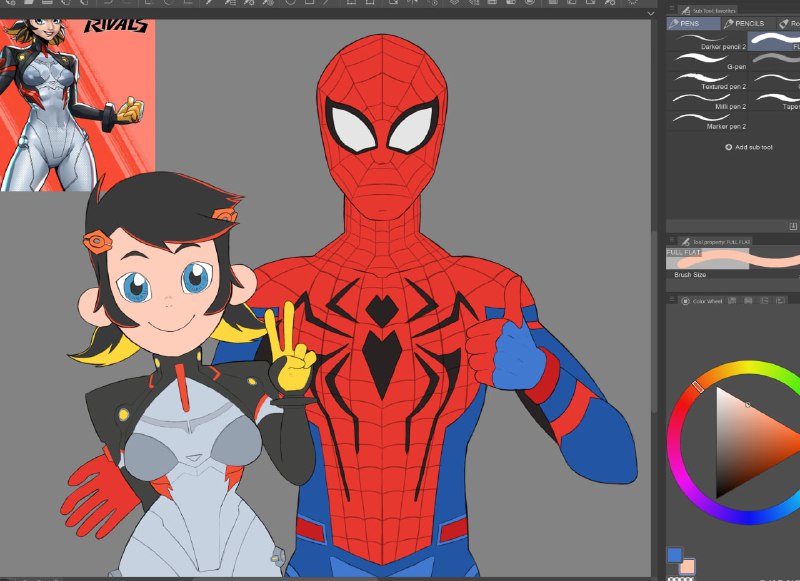800x581 pixels.
Task: Open the Color History tab icon
Action: [780, 301]
